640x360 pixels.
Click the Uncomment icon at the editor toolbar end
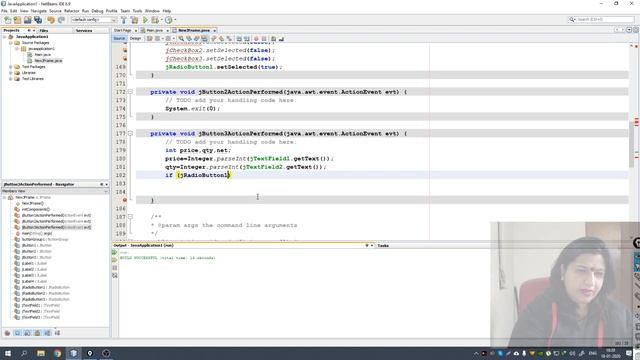point(281,38)
